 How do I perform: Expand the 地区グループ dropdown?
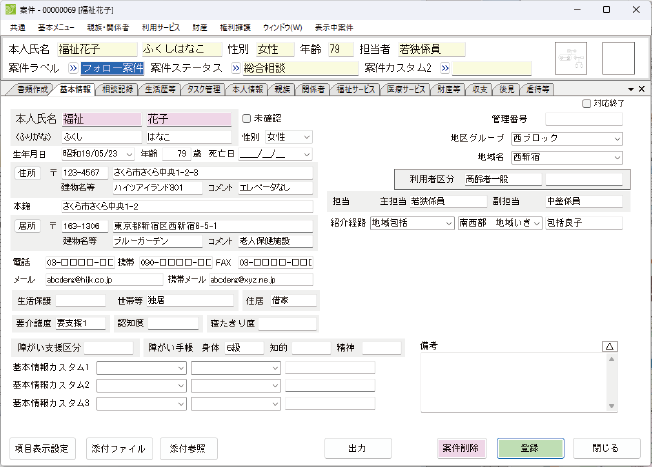point(566,138)
